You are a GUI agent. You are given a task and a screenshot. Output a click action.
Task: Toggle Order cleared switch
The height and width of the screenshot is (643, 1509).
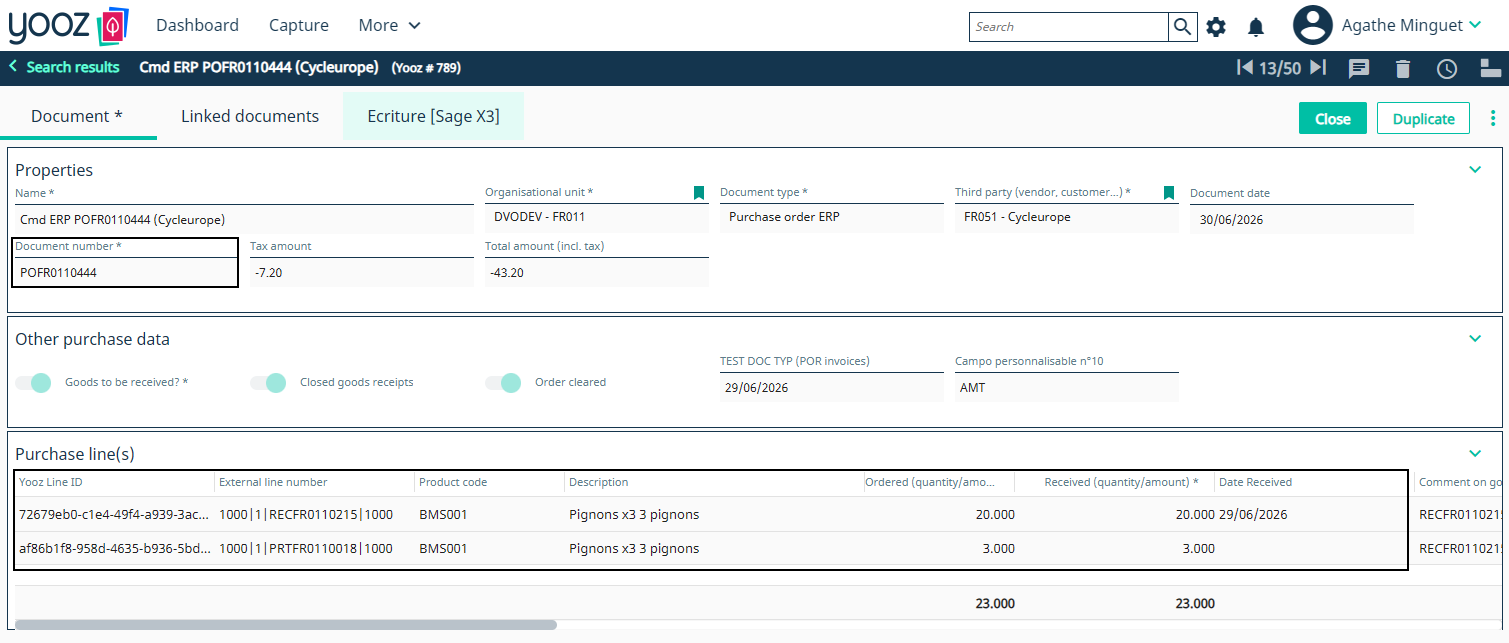(503, 382)
